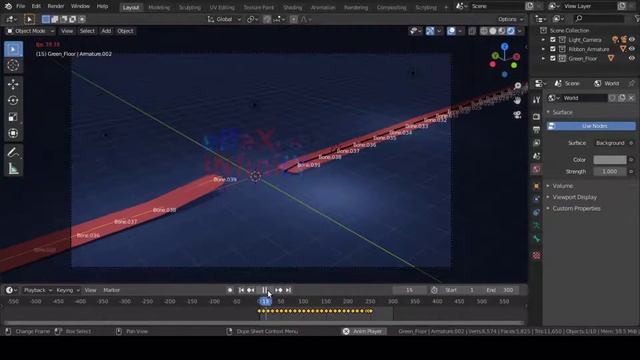
Task: Switch to the UV Editing workspace tab
Action: 222,7
